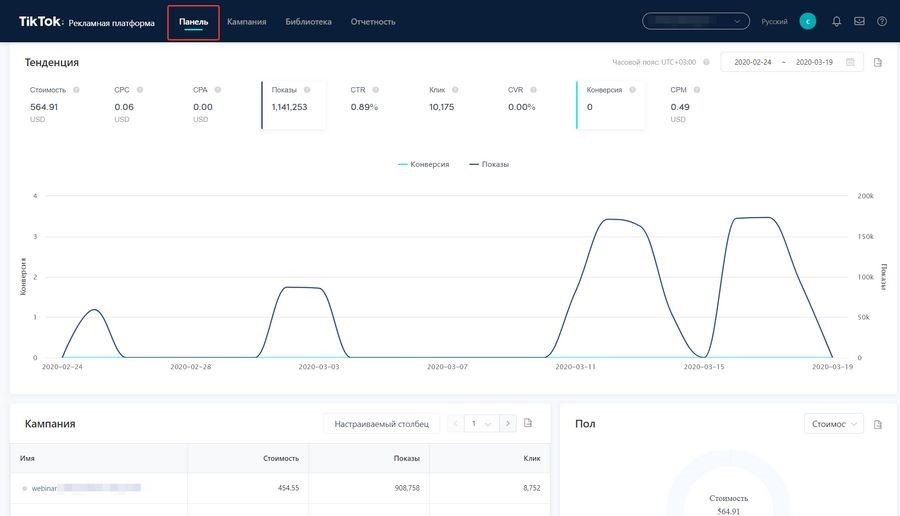Show info tooltip for Конверсия metric
900x516 pixels.
633,90
